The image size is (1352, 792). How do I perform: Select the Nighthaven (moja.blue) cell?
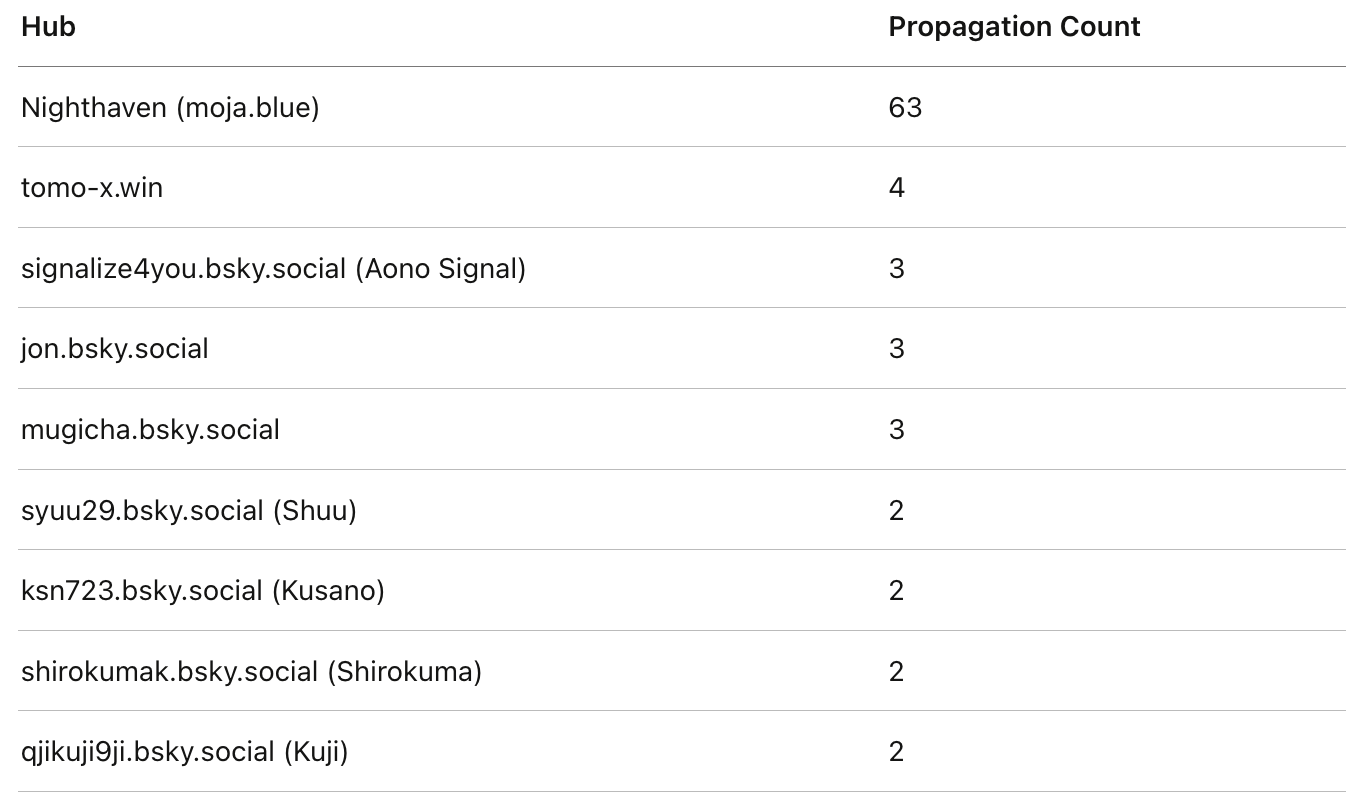pos(170,107)
